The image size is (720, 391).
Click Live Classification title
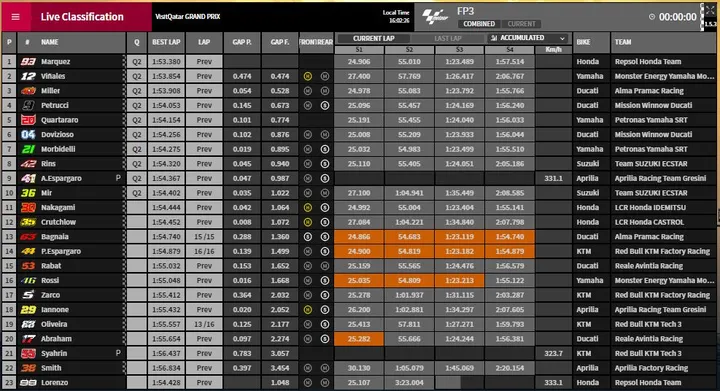[x=82, y=17]
